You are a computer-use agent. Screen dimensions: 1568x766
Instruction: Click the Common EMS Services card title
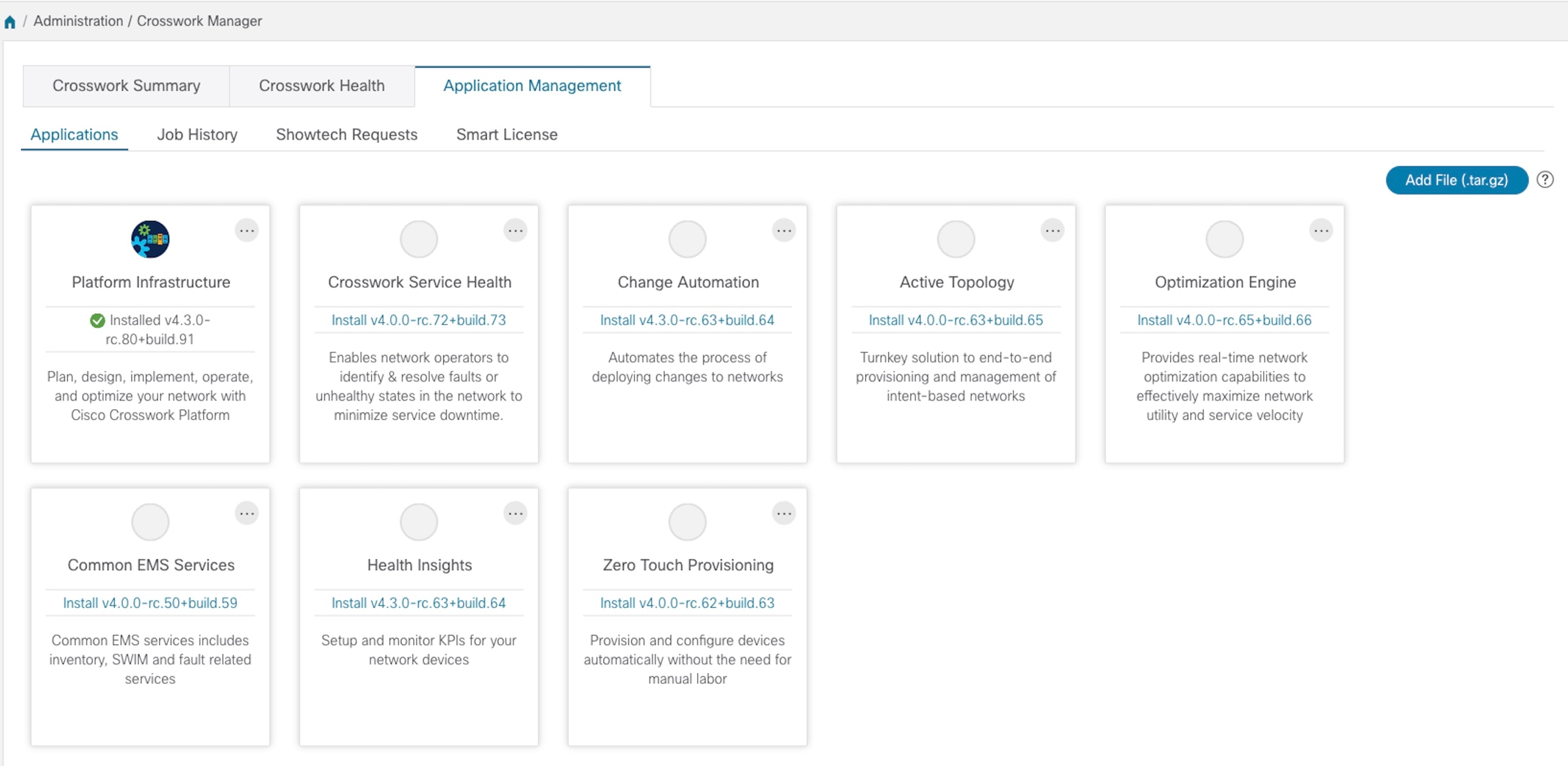tap(151, 565)
